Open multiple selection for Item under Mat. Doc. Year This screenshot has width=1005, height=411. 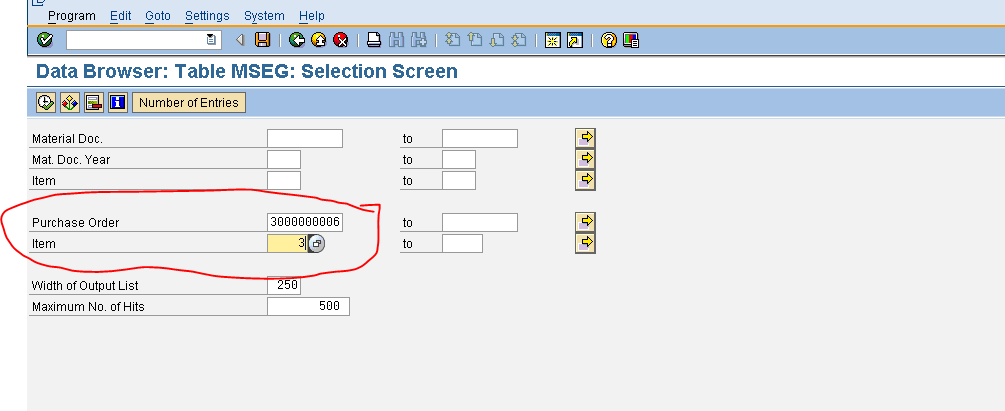[585, 180]
